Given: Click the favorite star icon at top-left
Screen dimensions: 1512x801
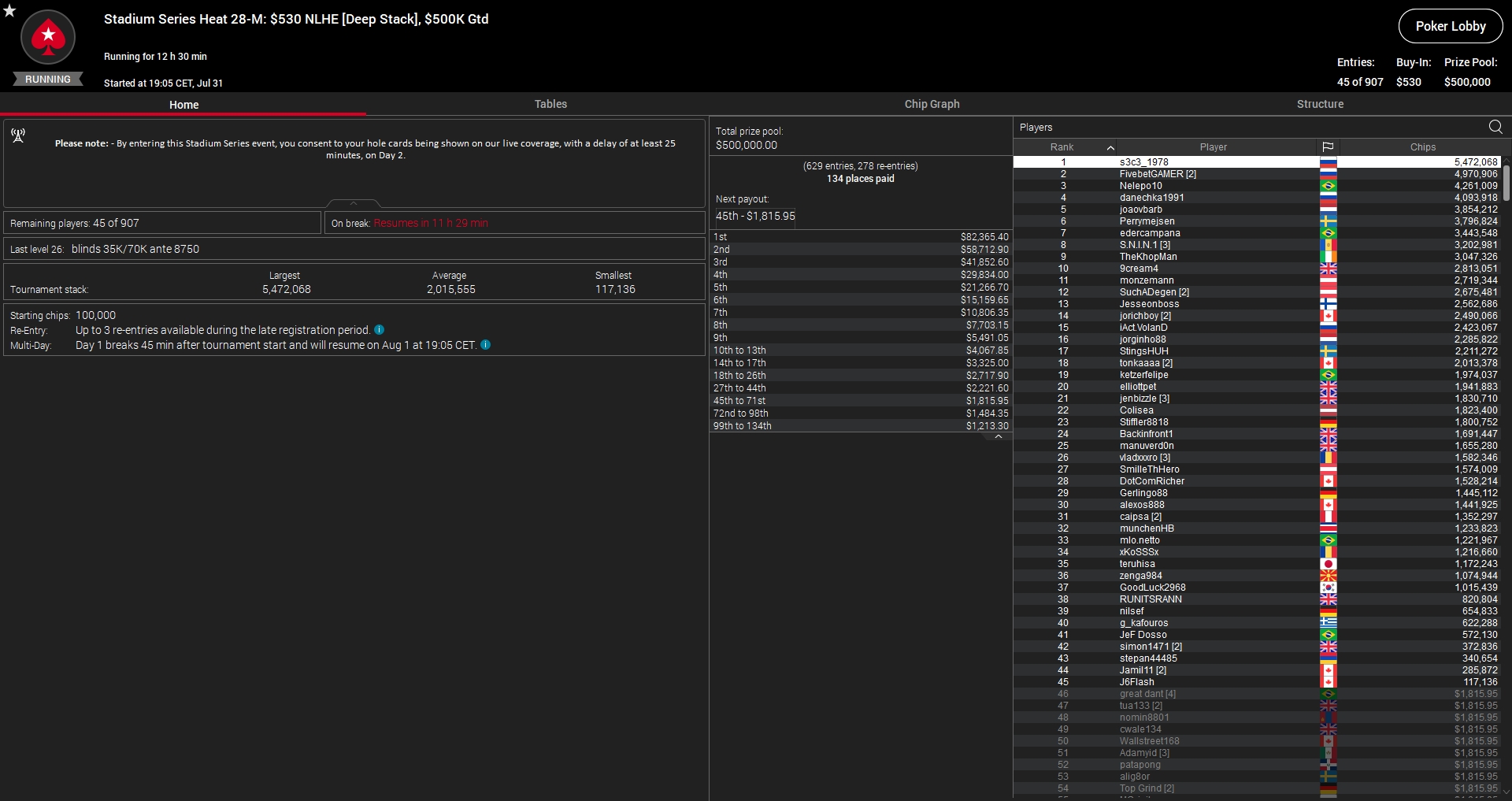Looking at the screenshot, I should [x=9, y=11].
